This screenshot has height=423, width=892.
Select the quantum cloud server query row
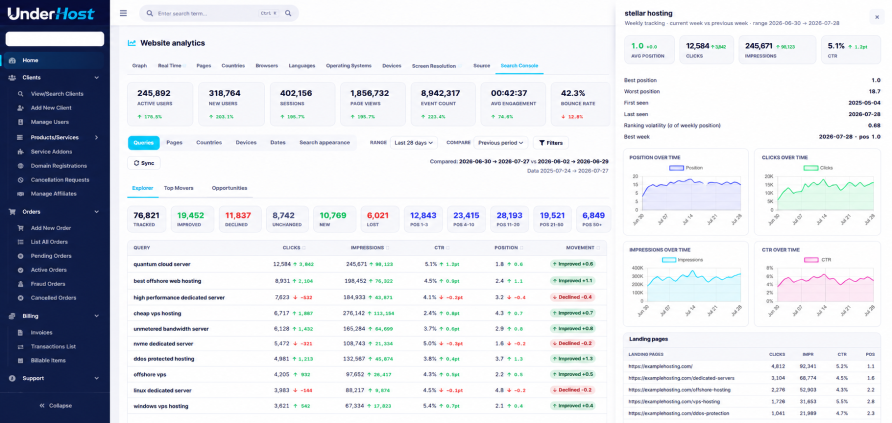tap(367, 264)
